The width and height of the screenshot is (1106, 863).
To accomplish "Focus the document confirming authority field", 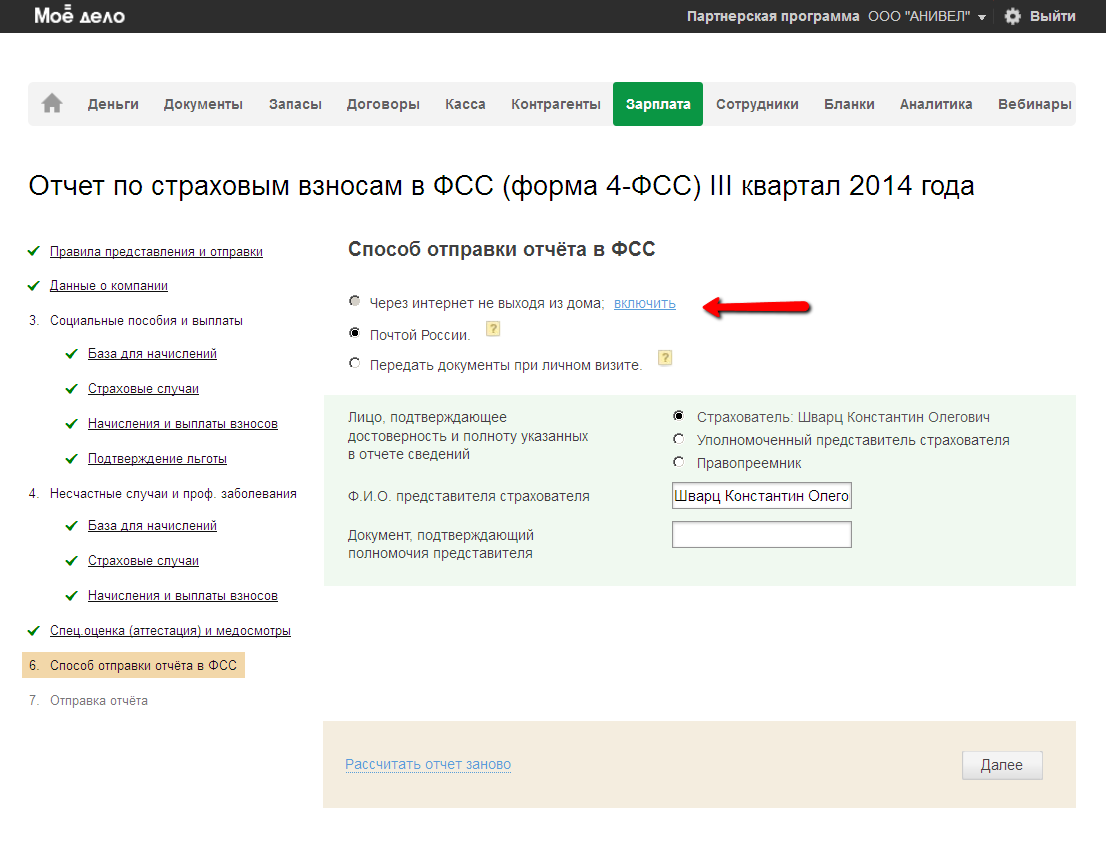I will [761, 535].
